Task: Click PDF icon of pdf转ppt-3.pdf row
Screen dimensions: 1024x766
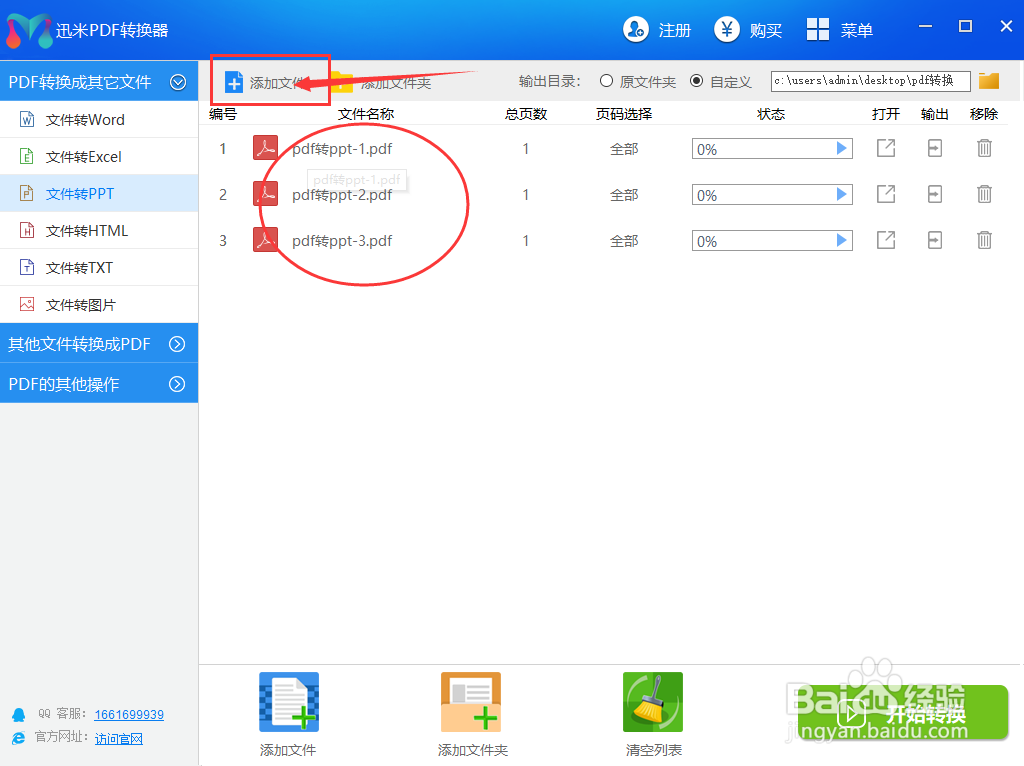Action: (x=265, y=240)
